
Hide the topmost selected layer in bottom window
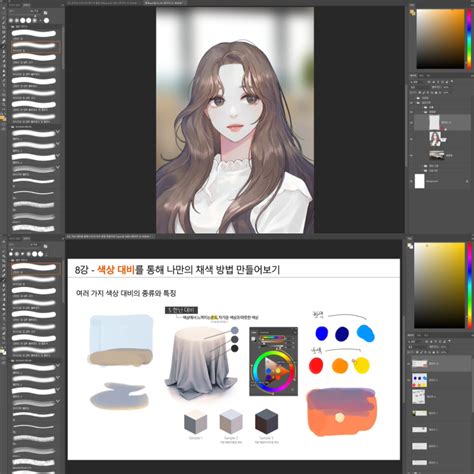409,363
